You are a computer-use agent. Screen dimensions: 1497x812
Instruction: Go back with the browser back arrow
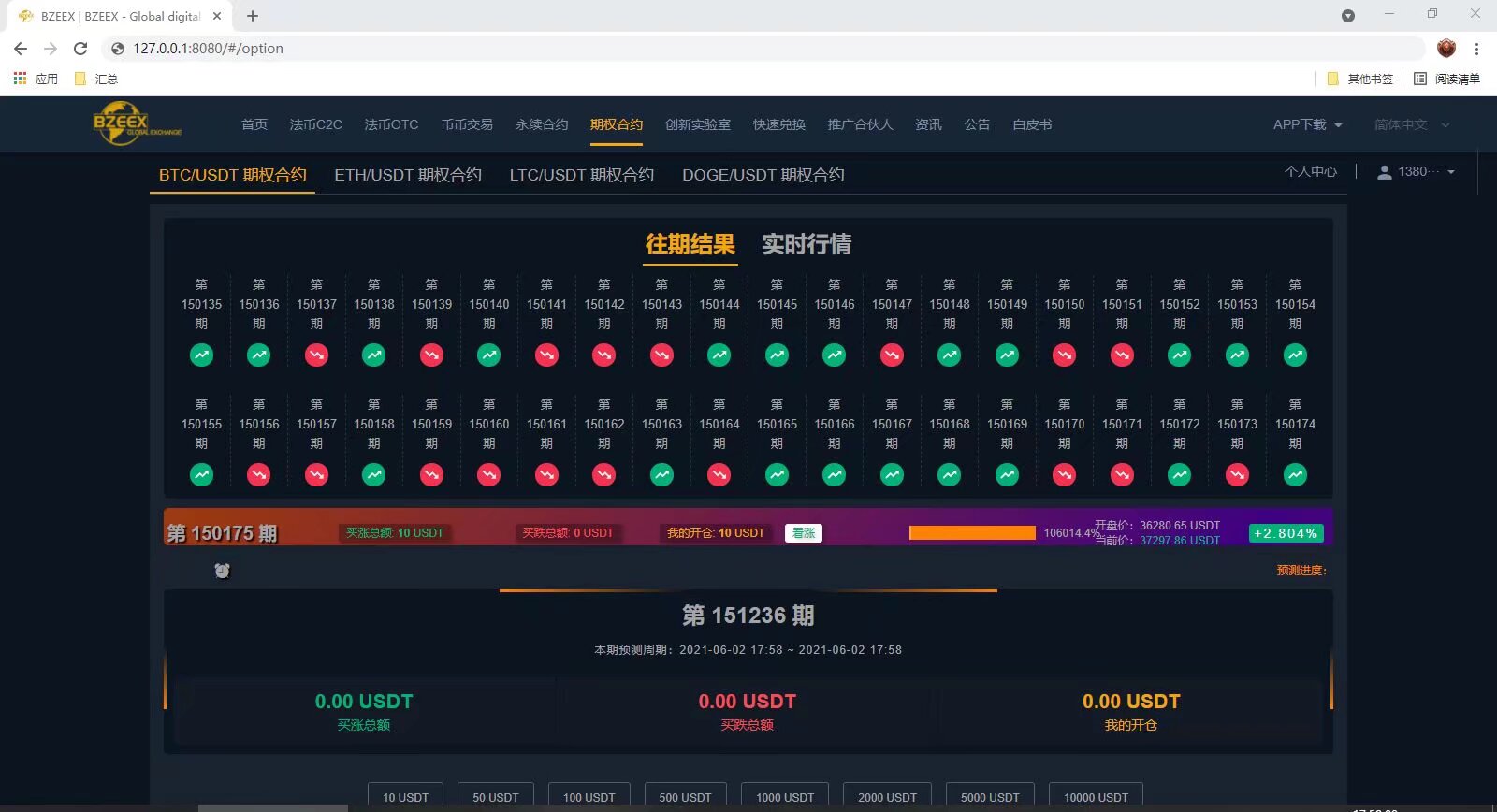[x=21, y=49]
